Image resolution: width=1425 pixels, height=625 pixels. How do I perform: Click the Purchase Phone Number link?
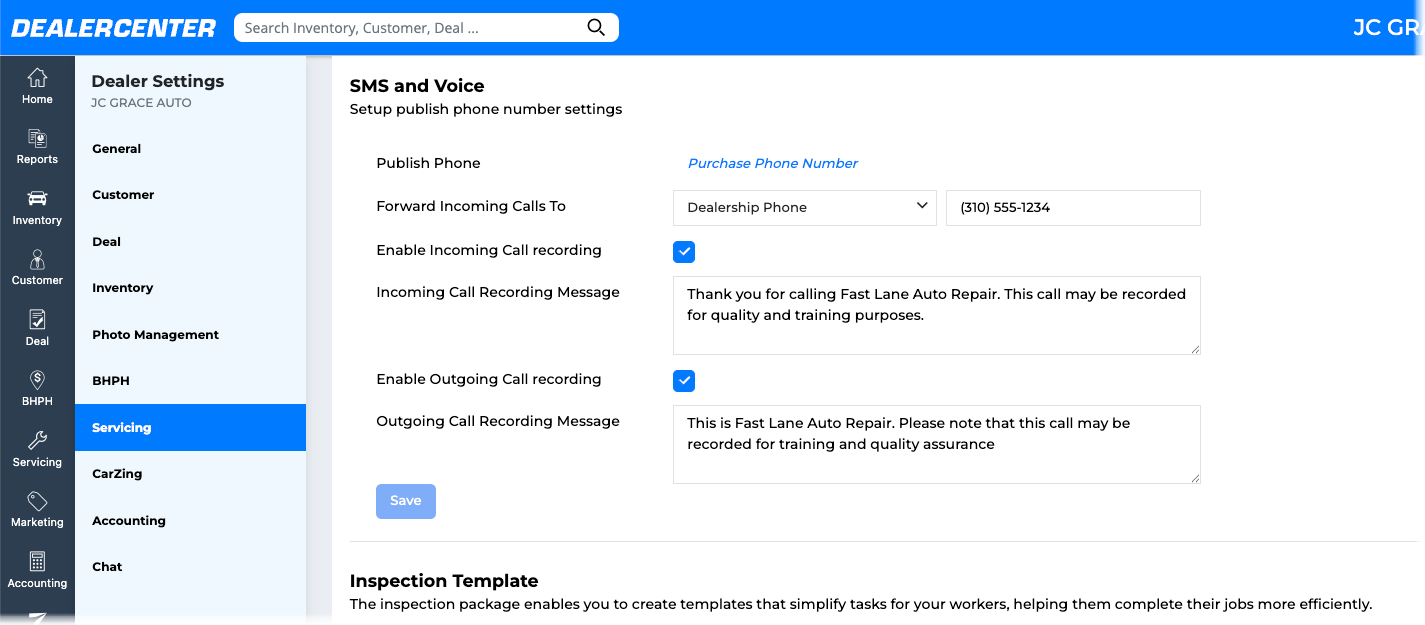coord(773,163)
